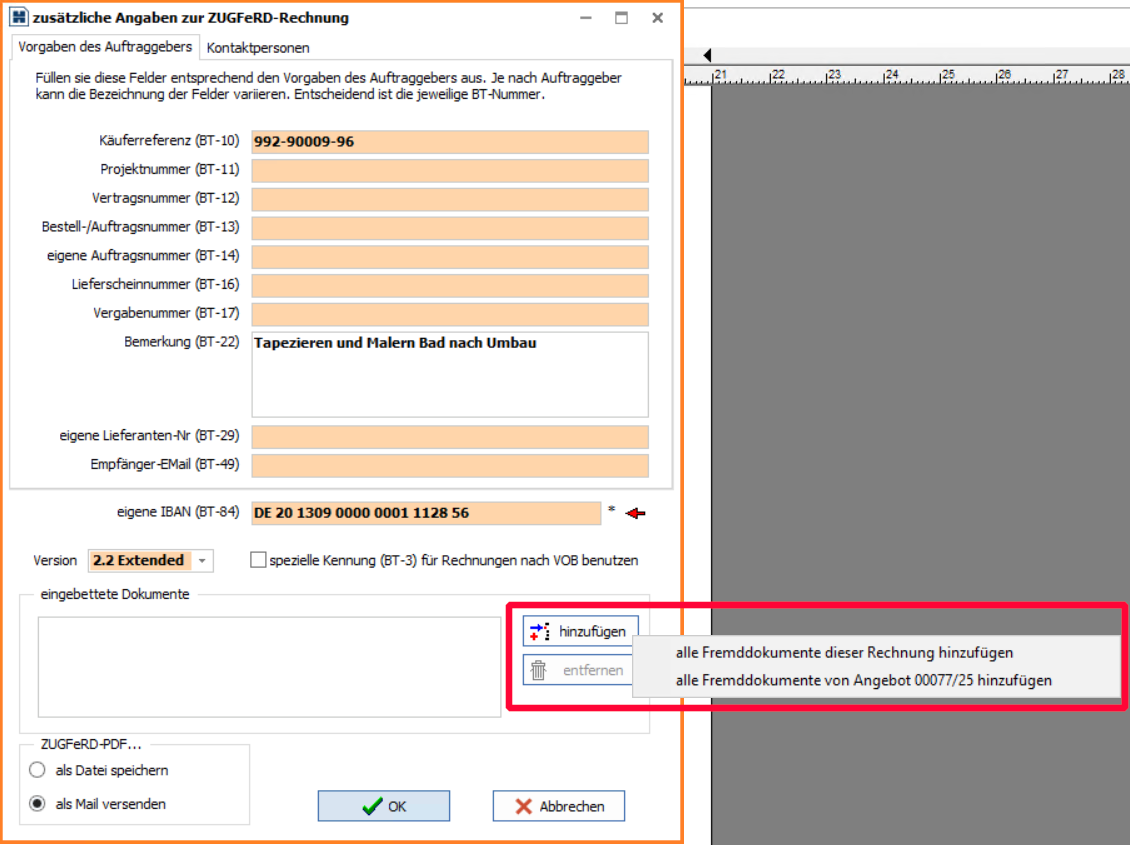Choose add all documents from Angebot 00077/25
Image resolution: width=1130 pixels, height=845 pixels.
[x=863, y=680]
